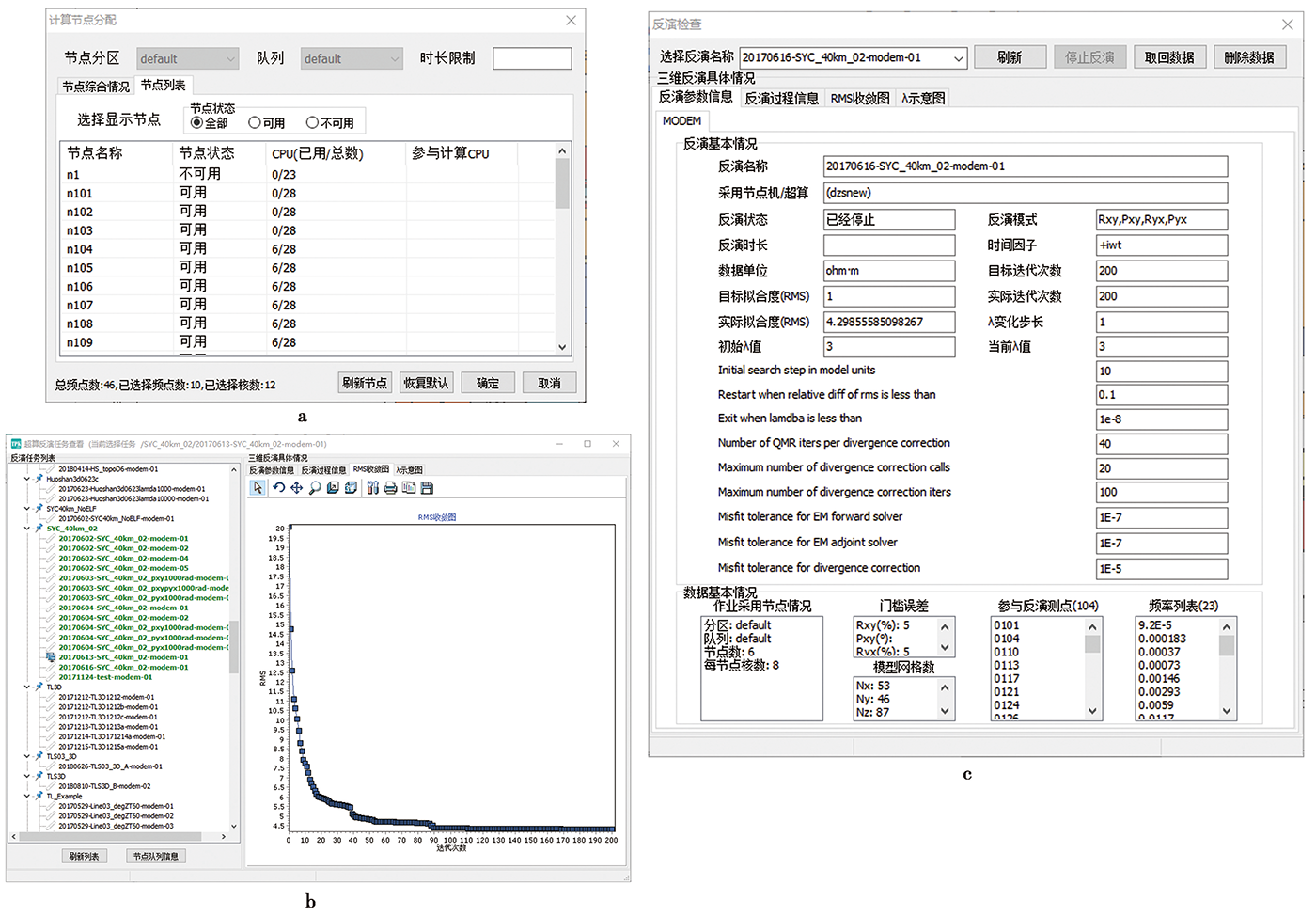Screen dimensions: 1316x916
Task: Click the 刷新列表 button
Action: [x=84, y=856]
